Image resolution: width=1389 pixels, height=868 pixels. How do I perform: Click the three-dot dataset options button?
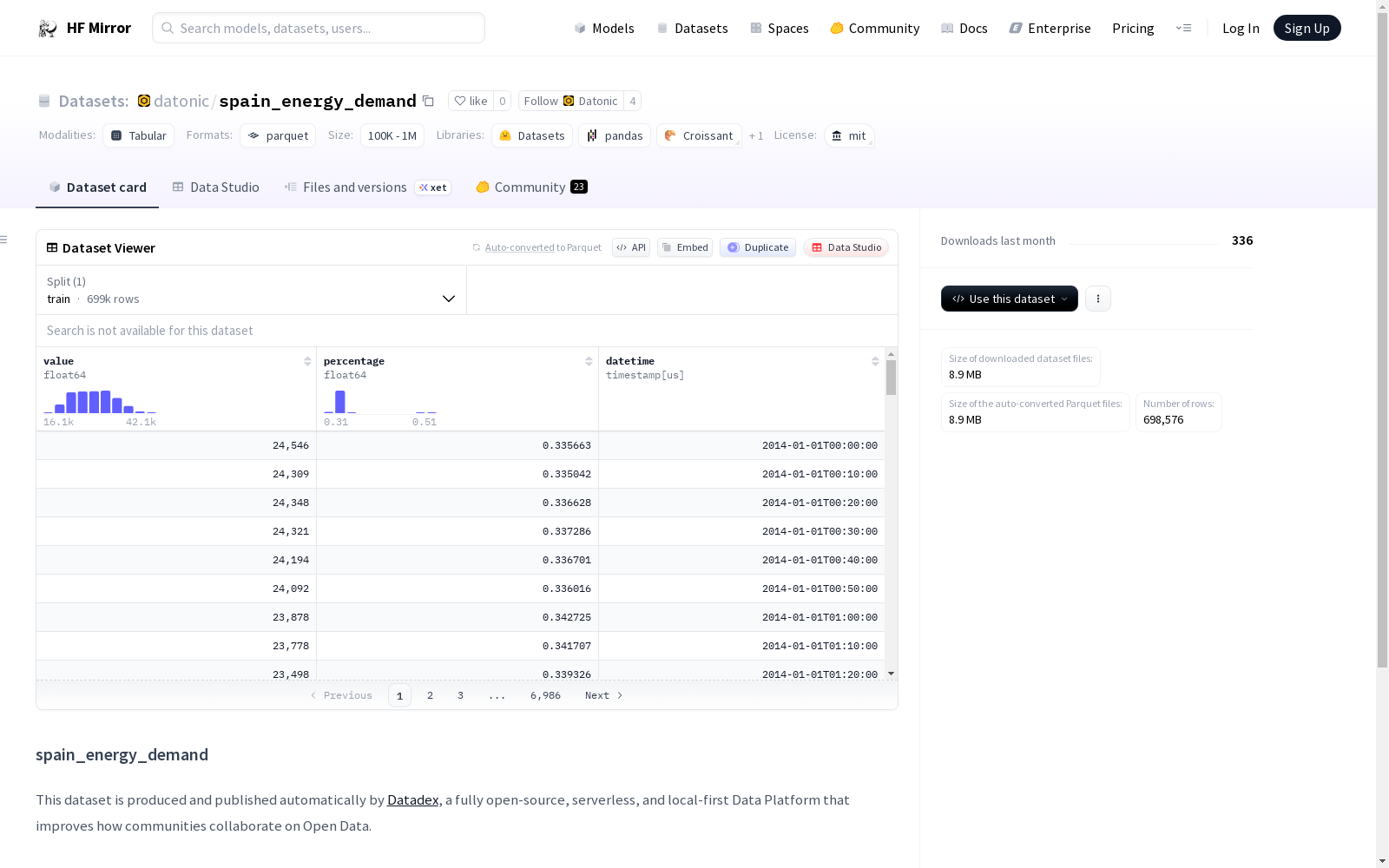pyautogui.click(x=1098, y=299)
